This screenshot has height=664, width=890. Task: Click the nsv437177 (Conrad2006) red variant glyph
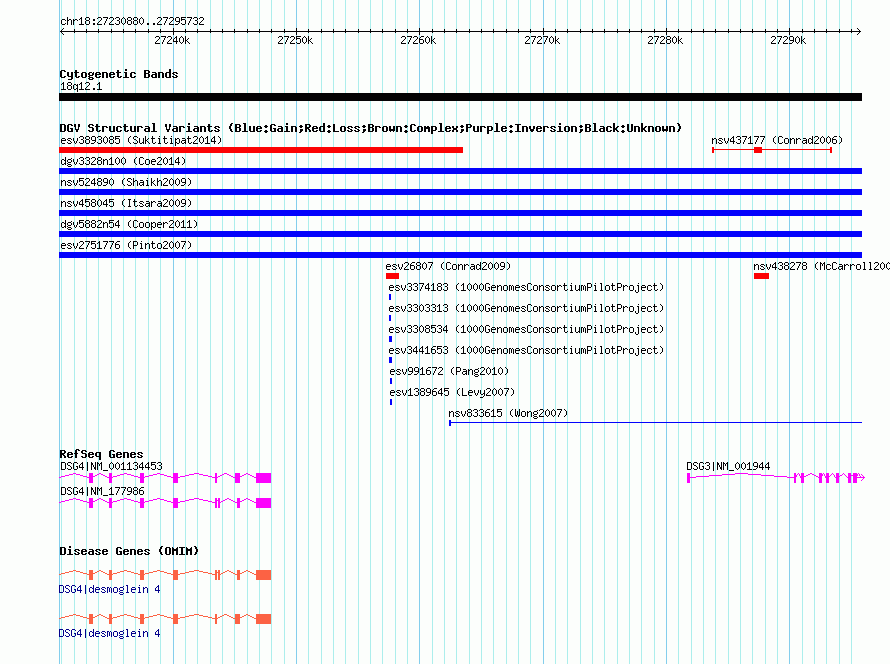772,150
